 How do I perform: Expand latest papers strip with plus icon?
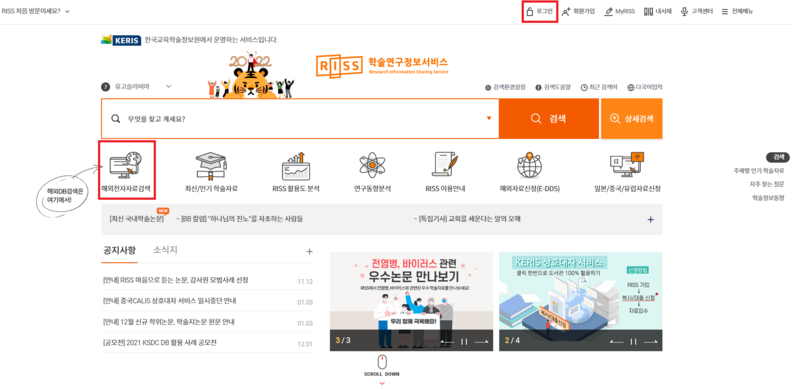tap(651, 220)
